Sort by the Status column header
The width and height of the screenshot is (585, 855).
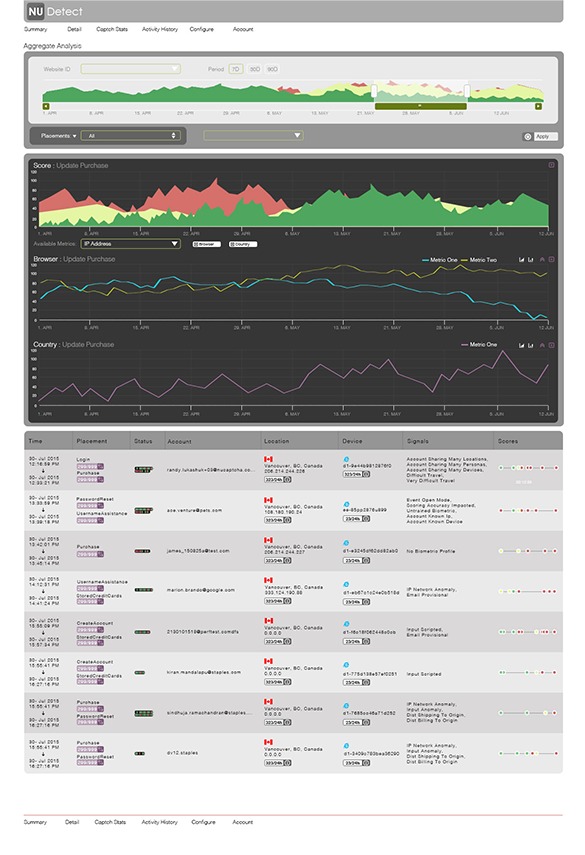(x=143, y=441)
